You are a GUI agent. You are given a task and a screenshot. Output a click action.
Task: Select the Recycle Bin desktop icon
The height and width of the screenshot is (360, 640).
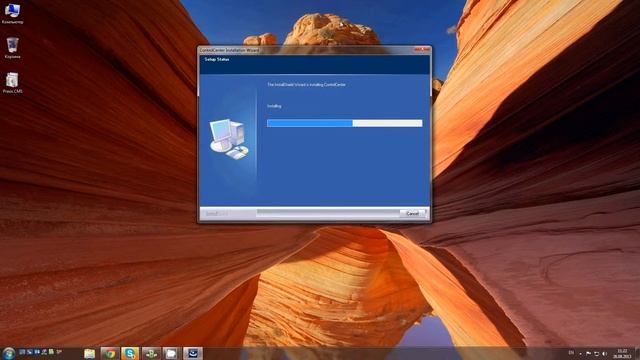12,48
